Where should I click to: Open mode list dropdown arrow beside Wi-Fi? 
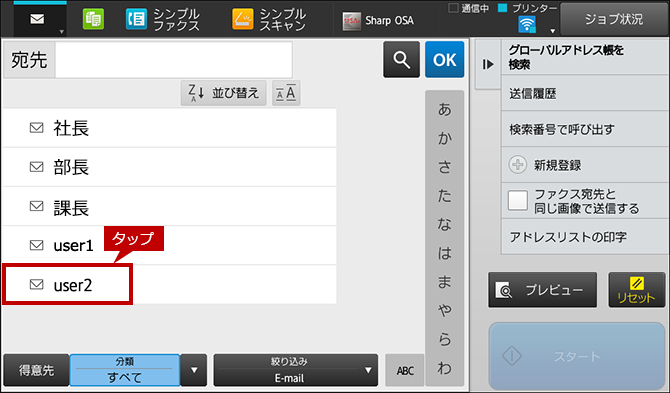point(552,31)
